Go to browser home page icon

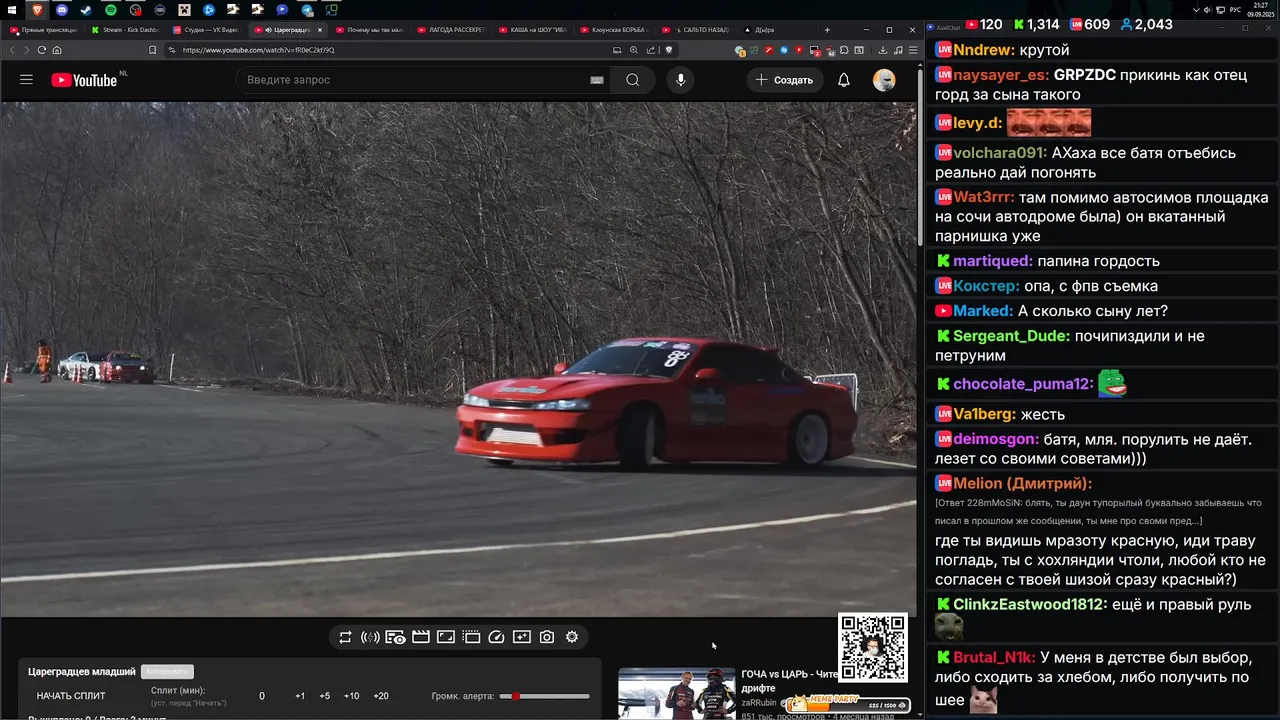pyautogui.click(x=57, y=50)
